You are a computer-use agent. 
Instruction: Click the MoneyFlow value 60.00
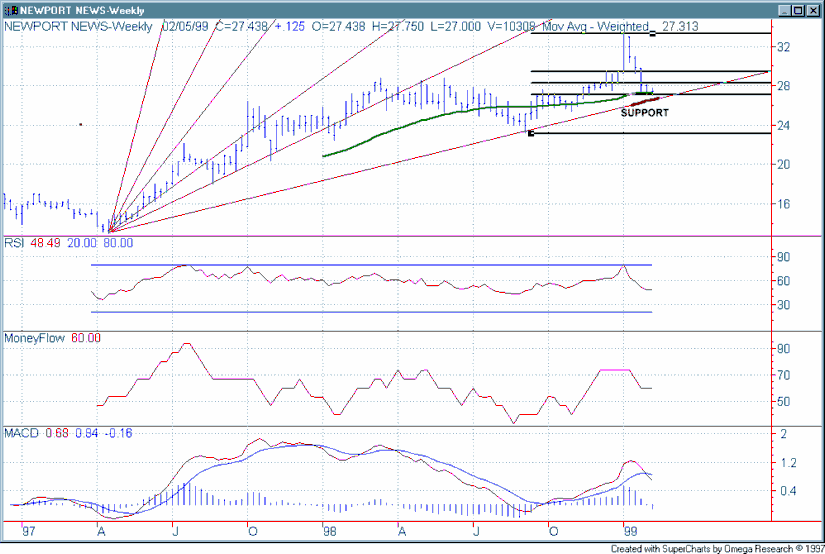coord(86,338)
